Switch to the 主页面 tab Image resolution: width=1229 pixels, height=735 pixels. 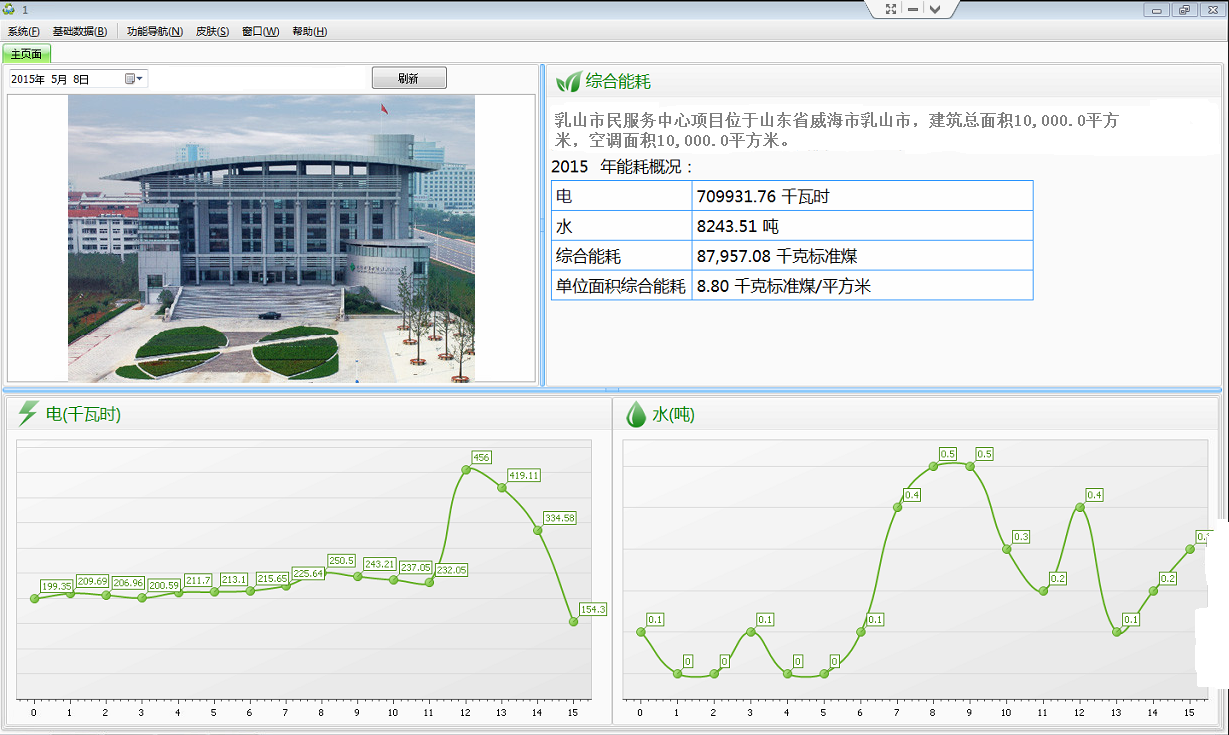click(x=26, y=54)
